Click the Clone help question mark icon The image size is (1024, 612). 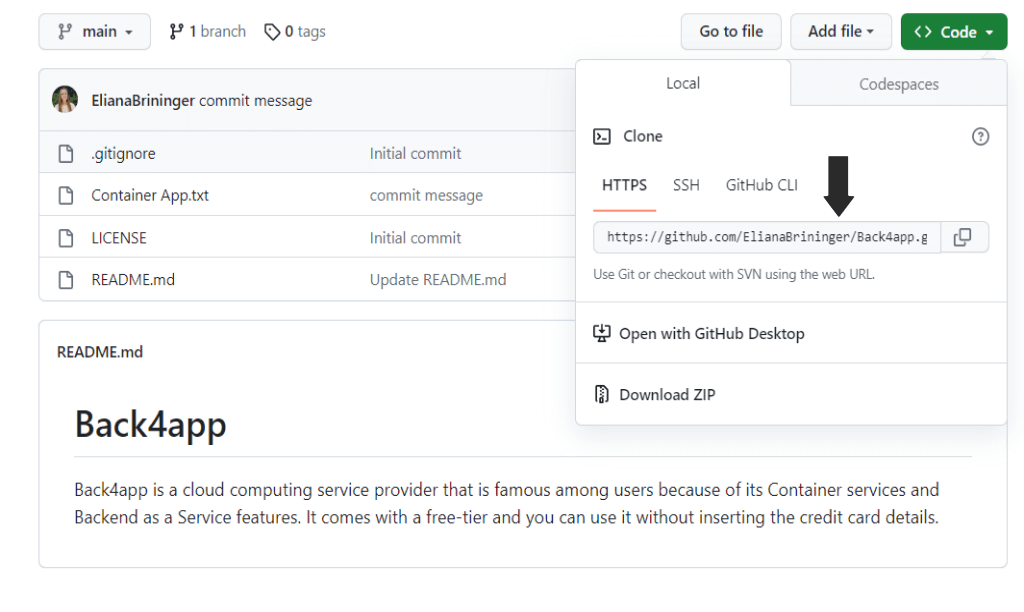pyautogui.click(x=980, y=137)
